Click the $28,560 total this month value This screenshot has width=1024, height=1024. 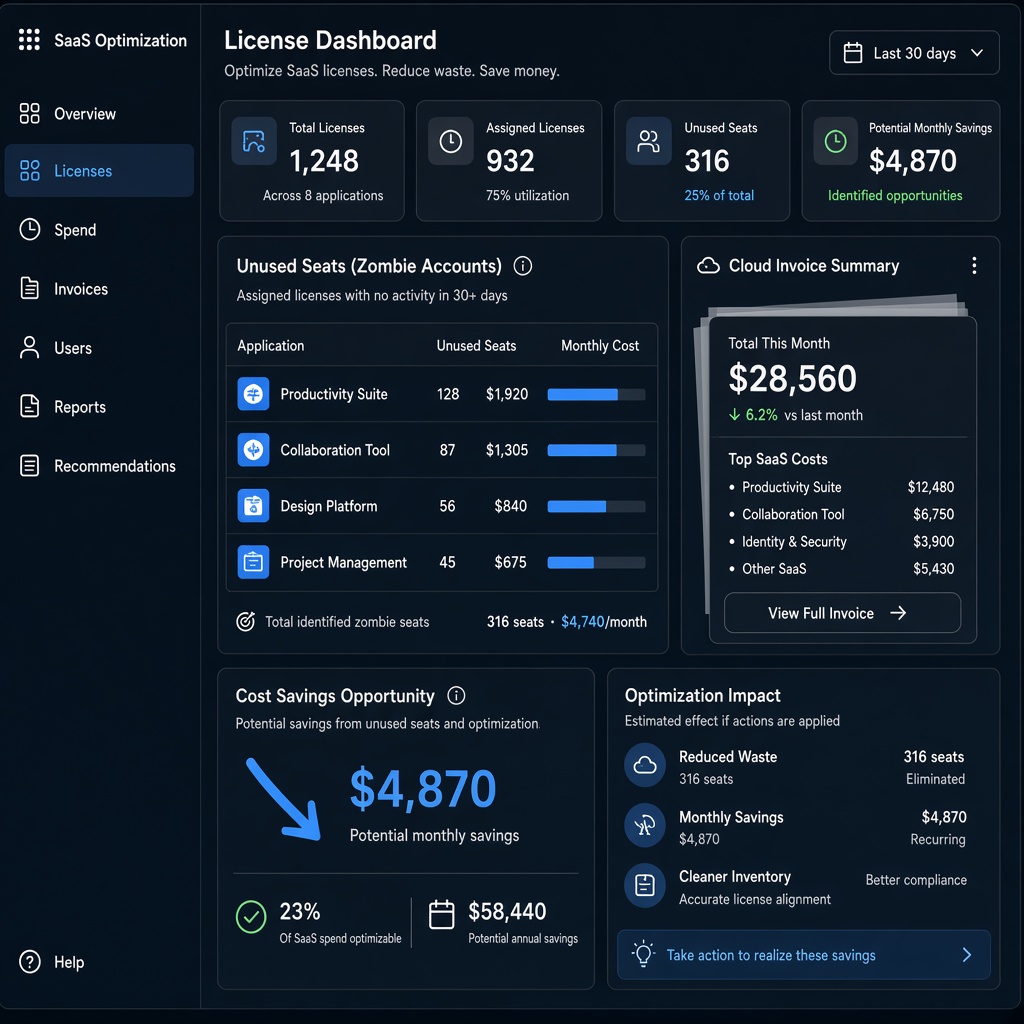pyautogui.click(x=792, y=378)
